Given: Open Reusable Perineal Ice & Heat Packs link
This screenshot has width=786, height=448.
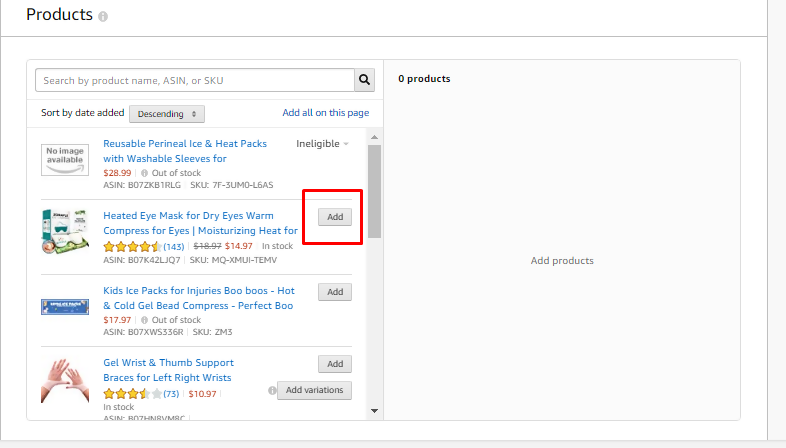Looking at the screenshot, I should click(185, 151).
